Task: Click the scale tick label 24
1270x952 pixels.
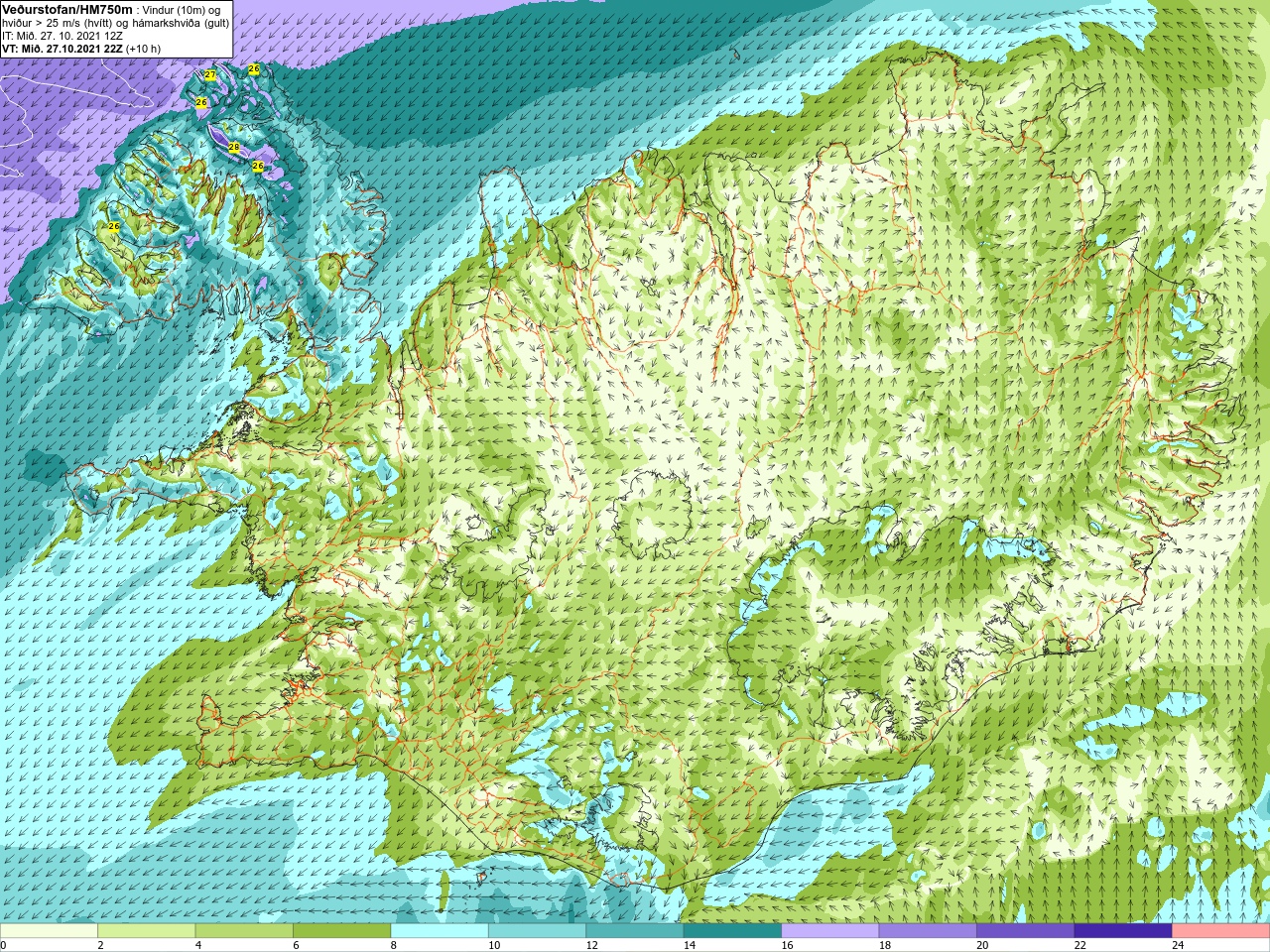Action: click(1178, 945)
